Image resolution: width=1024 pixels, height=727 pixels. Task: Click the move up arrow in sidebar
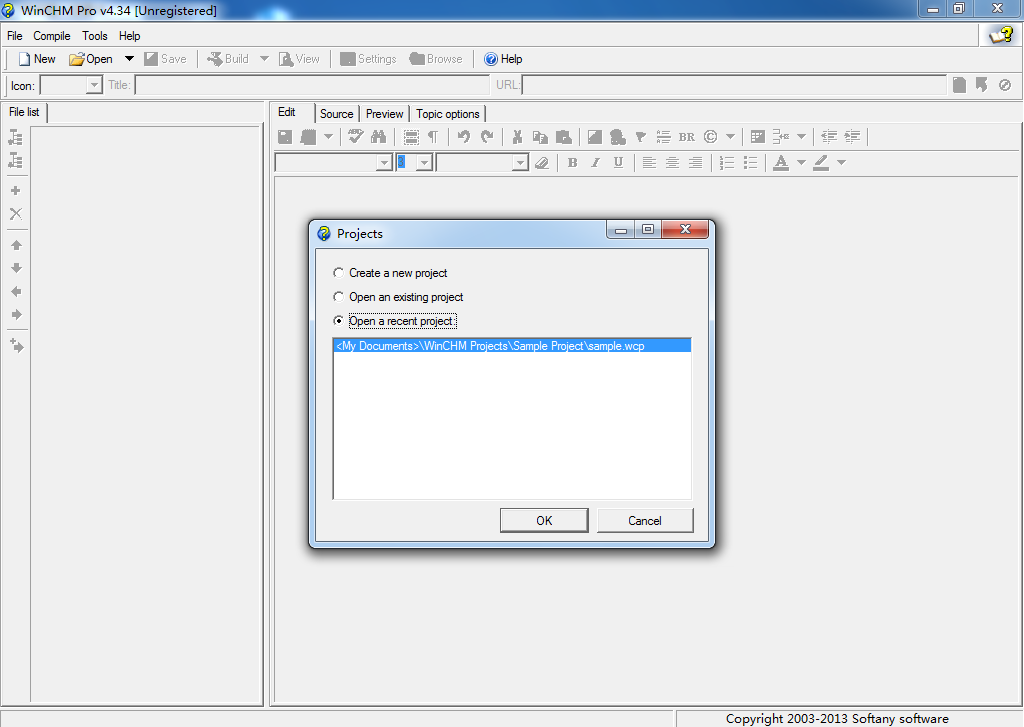pyautogui.click(x=16, y=245)
